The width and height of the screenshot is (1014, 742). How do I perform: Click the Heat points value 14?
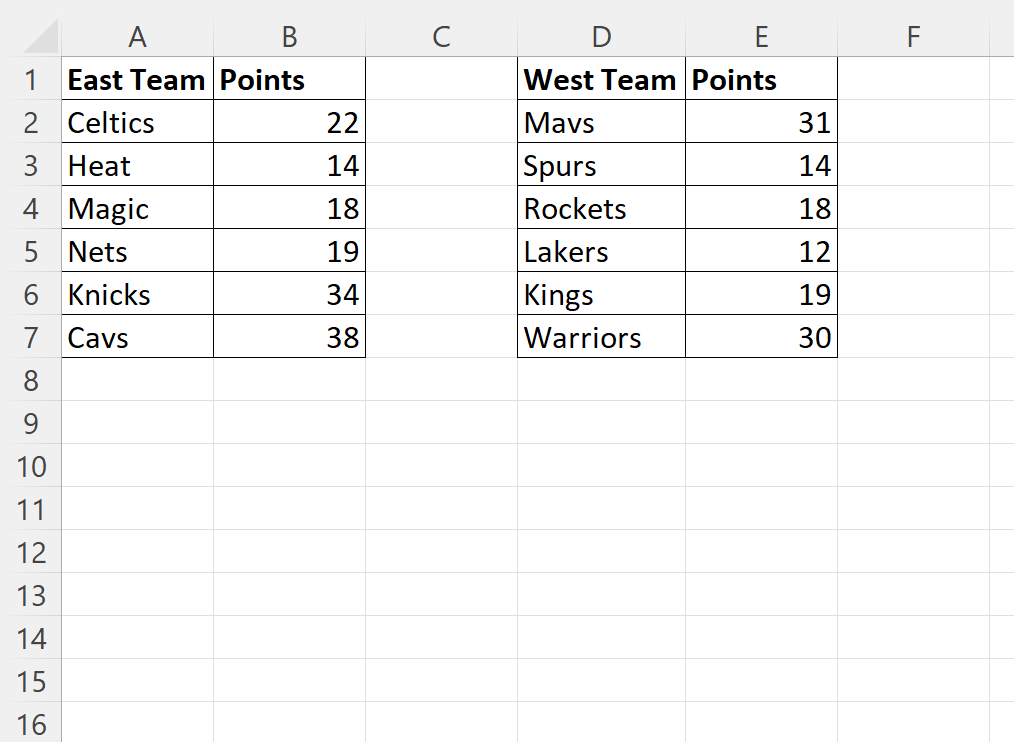click(289, 166)
